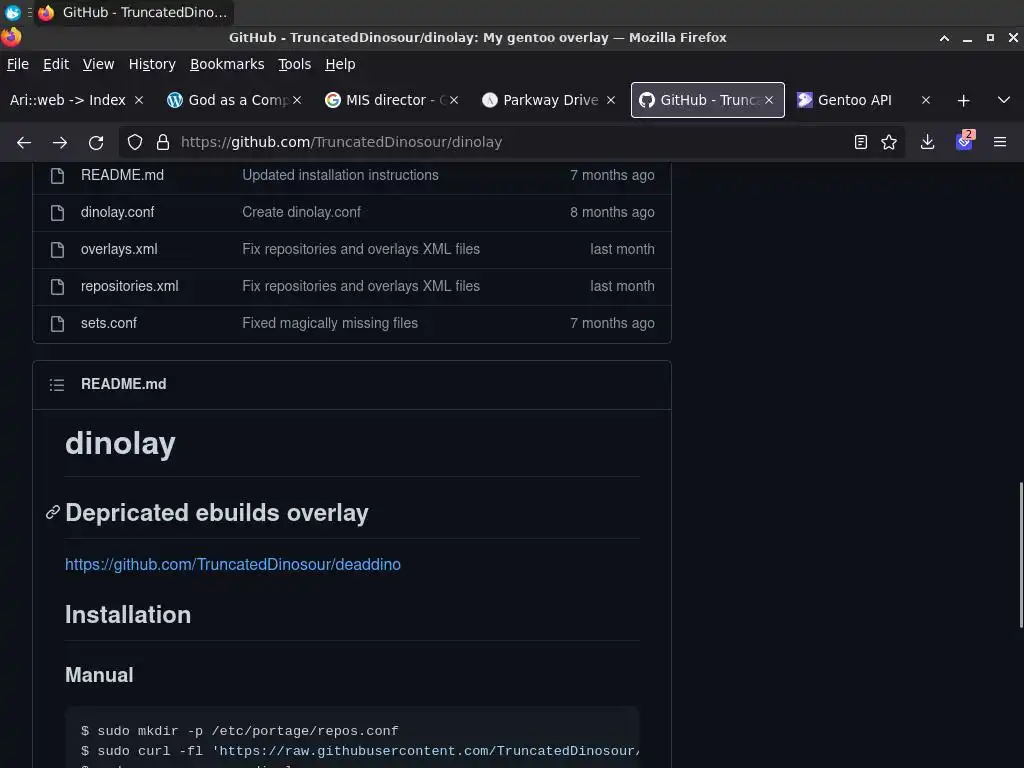Open commit 'Updated installation instructions'

click(x=340, y=175)
